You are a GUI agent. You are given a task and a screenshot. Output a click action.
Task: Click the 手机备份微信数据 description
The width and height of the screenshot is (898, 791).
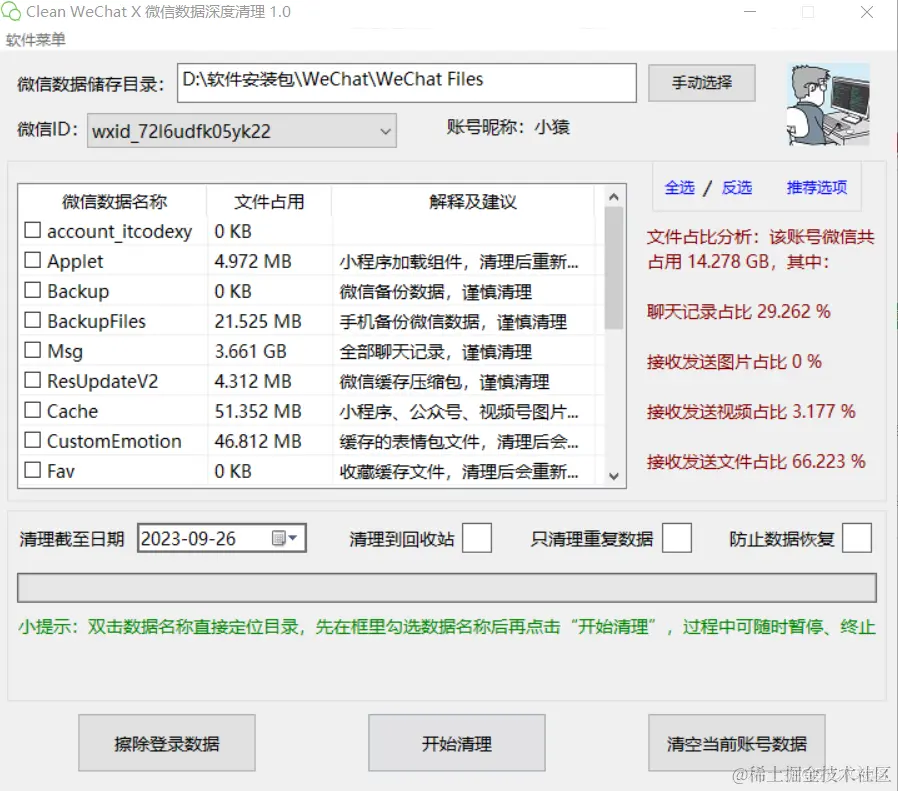coord(453,321)
